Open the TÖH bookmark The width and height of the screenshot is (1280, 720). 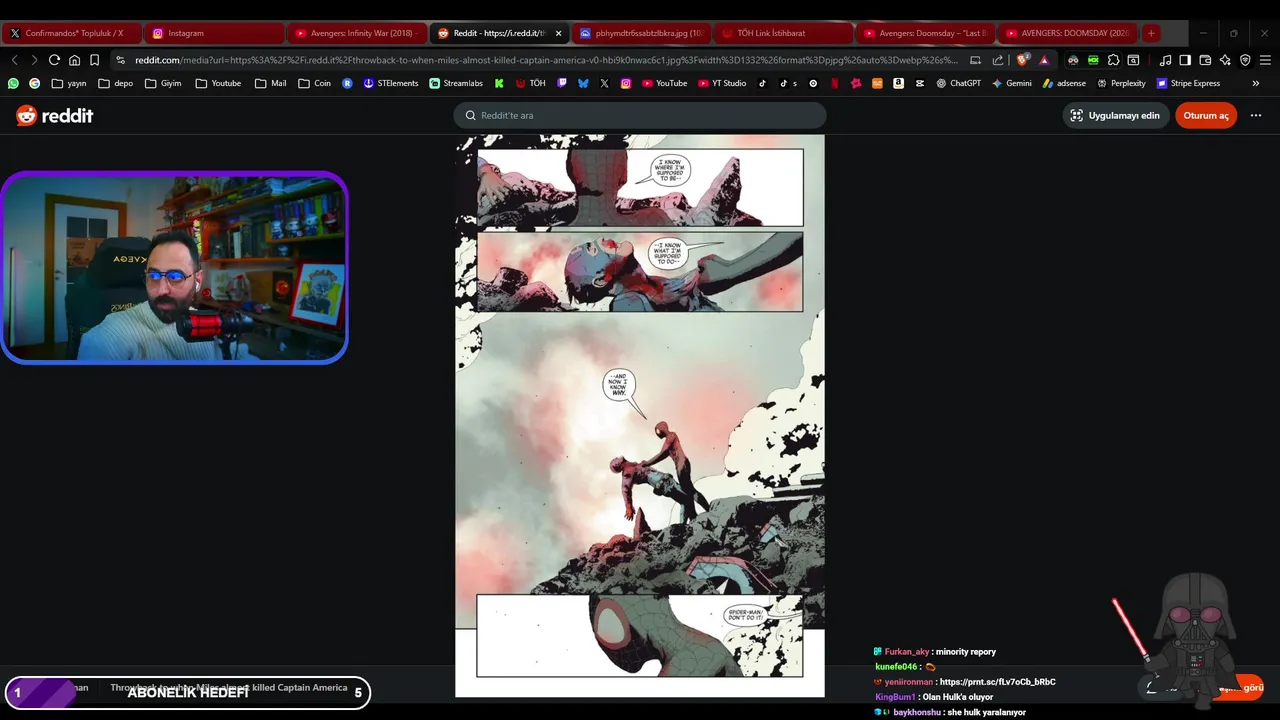pyautogui.click(x=530, y=83)
